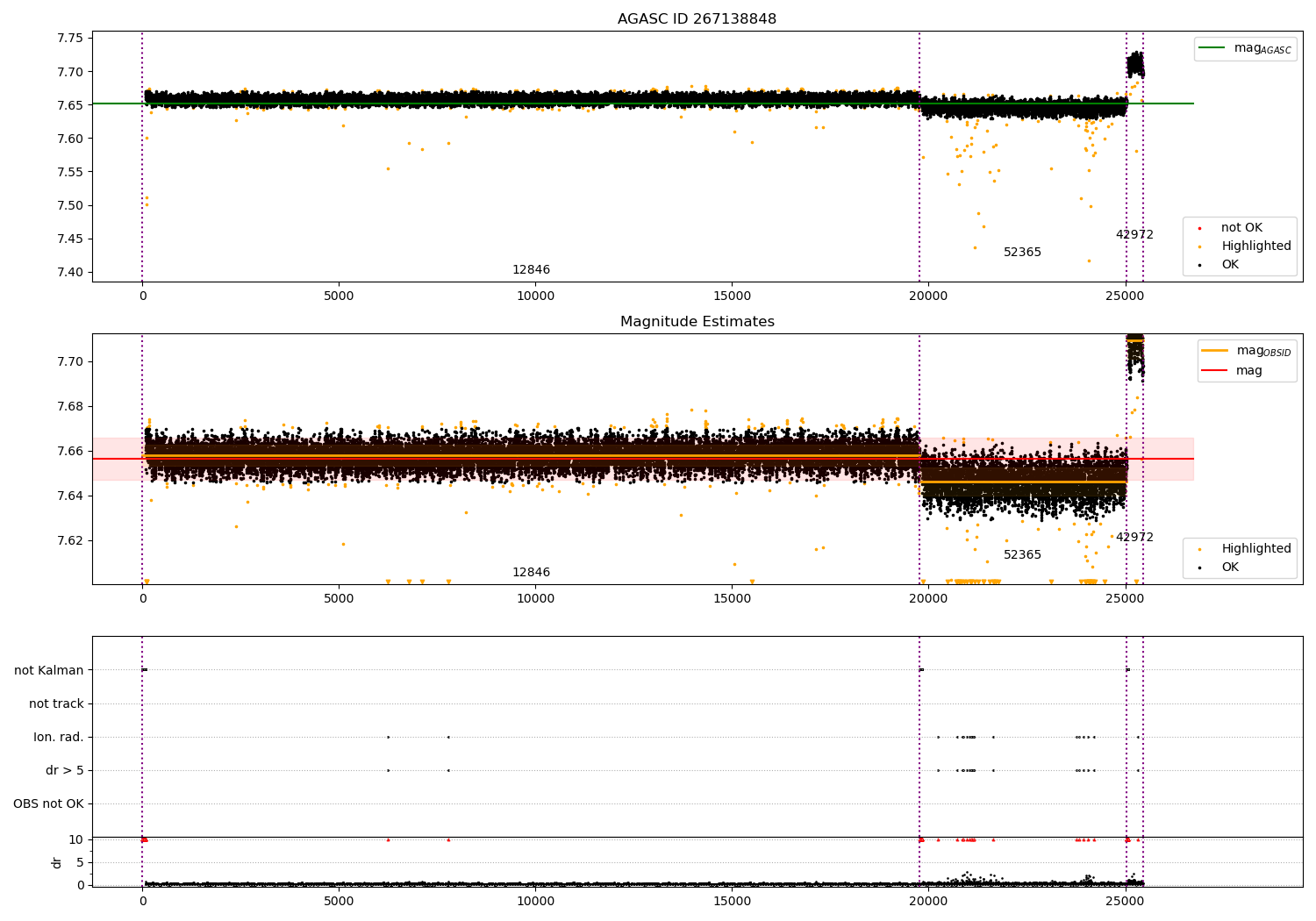Click the 7.65 y-tick in the top plot

(70, 105)
